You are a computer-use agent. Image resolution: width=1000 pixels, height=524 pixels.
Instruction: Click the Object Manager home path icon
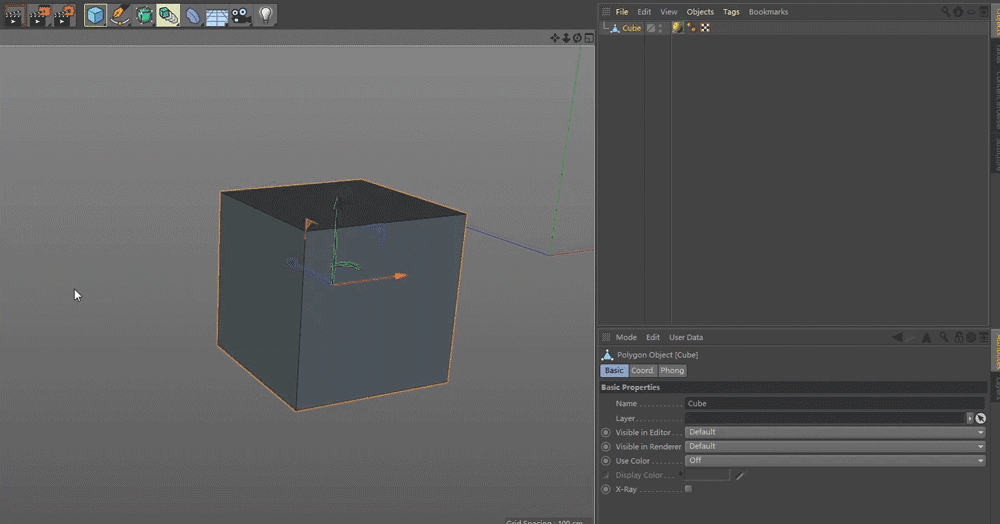(958, 11)
